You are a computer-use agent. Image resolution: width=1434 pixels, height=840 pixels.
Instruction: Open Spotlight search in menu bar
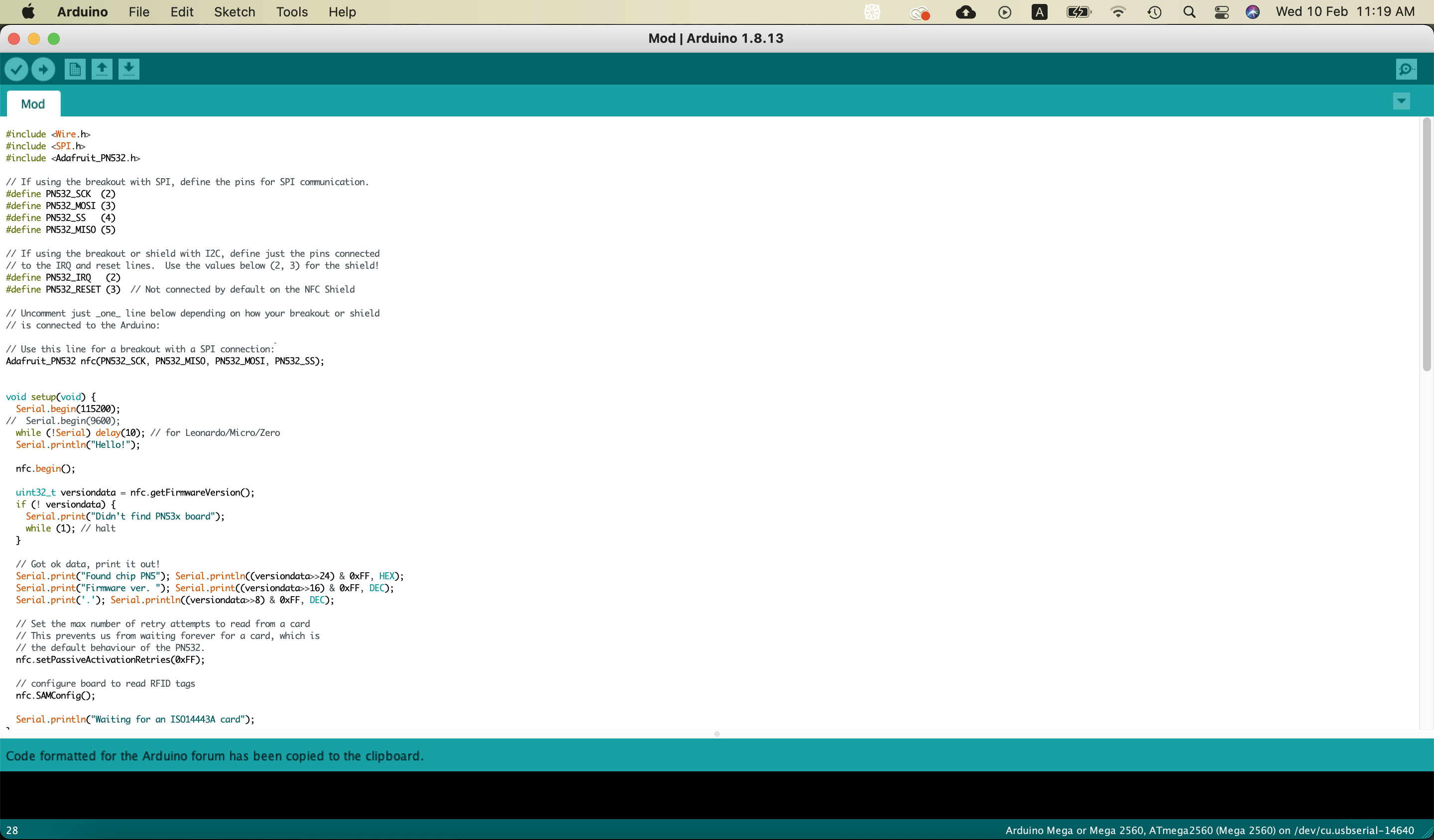point(1189,12)
